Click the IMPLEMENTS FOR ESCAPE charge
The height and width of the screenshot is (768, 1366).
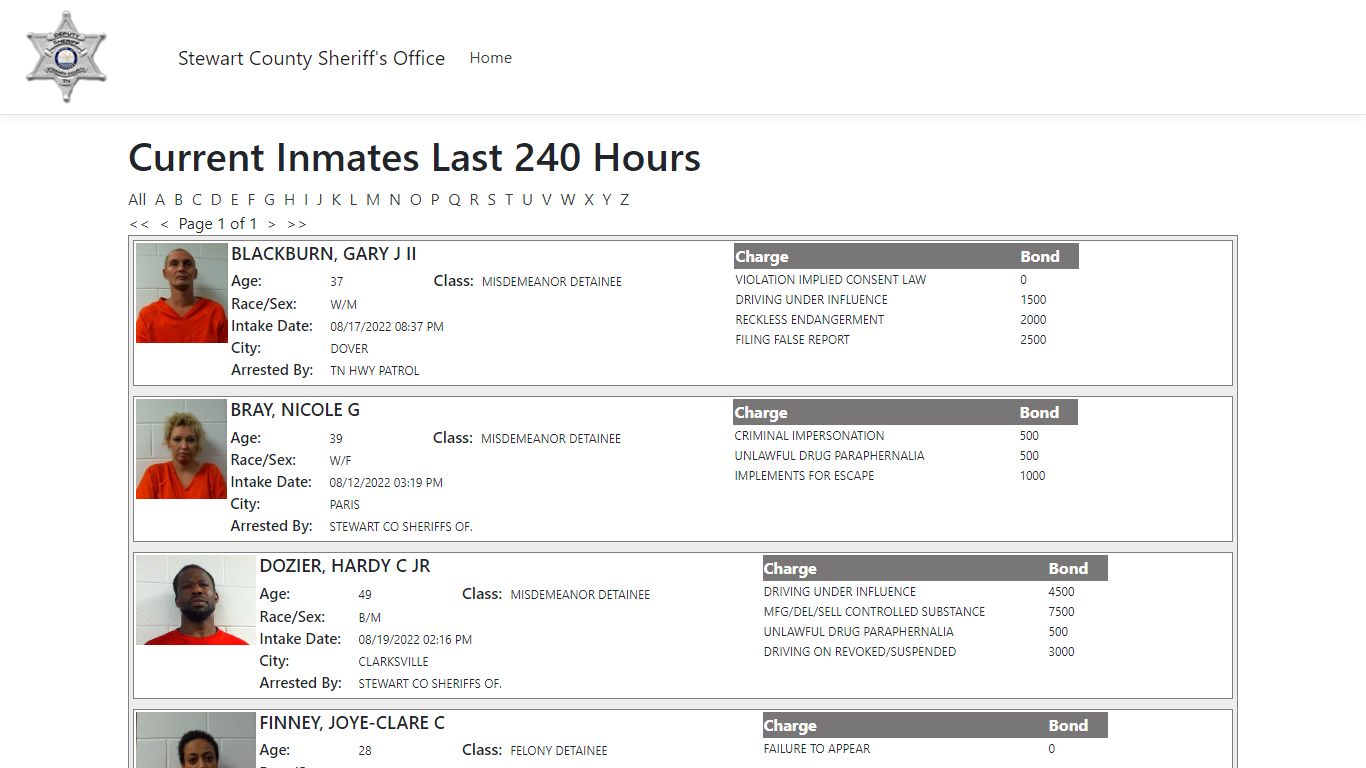[x=804, y=476]
